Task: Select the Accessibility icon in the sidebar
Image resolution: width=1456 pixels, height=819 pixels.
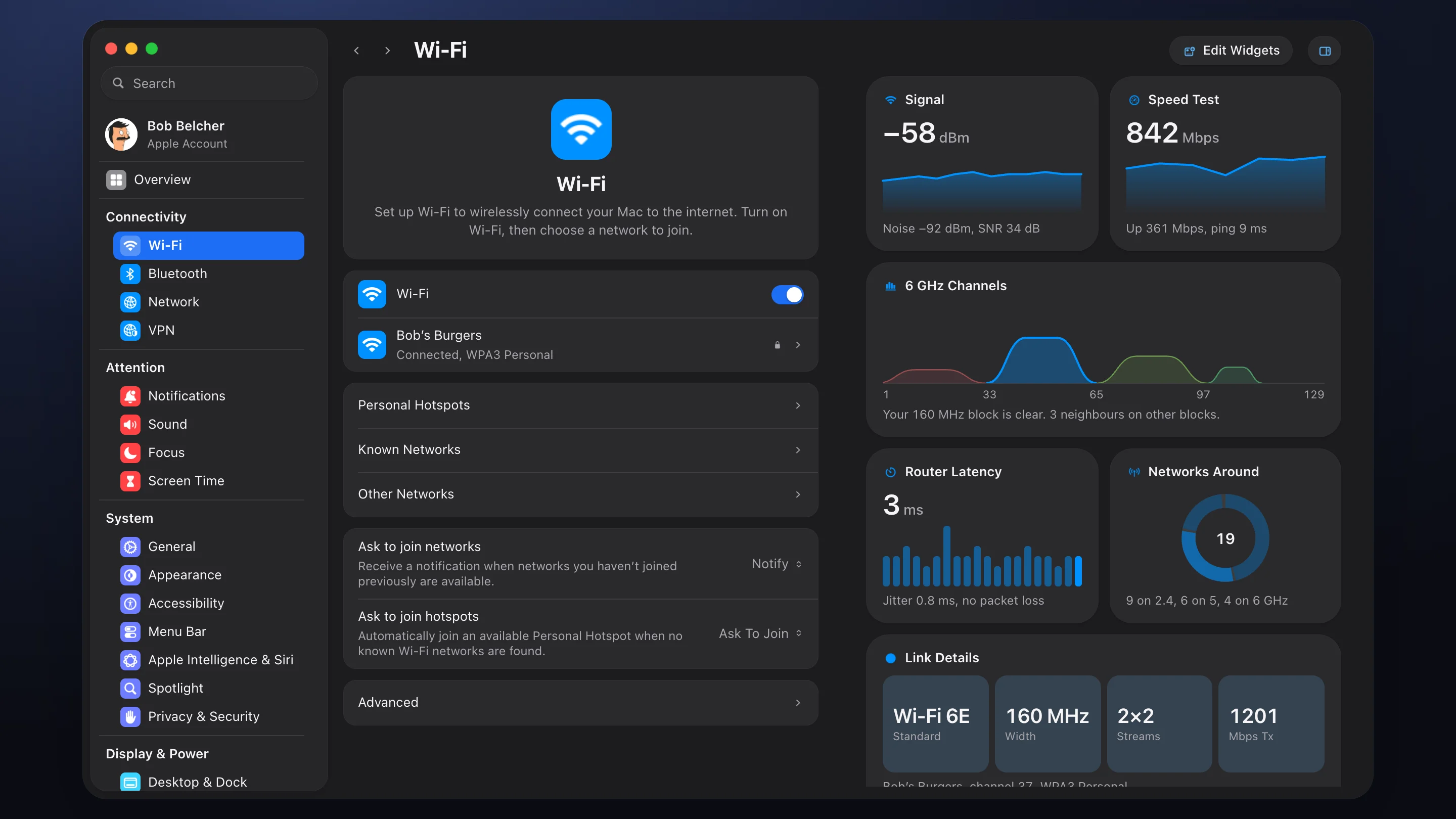Action: tap(130, 603)
